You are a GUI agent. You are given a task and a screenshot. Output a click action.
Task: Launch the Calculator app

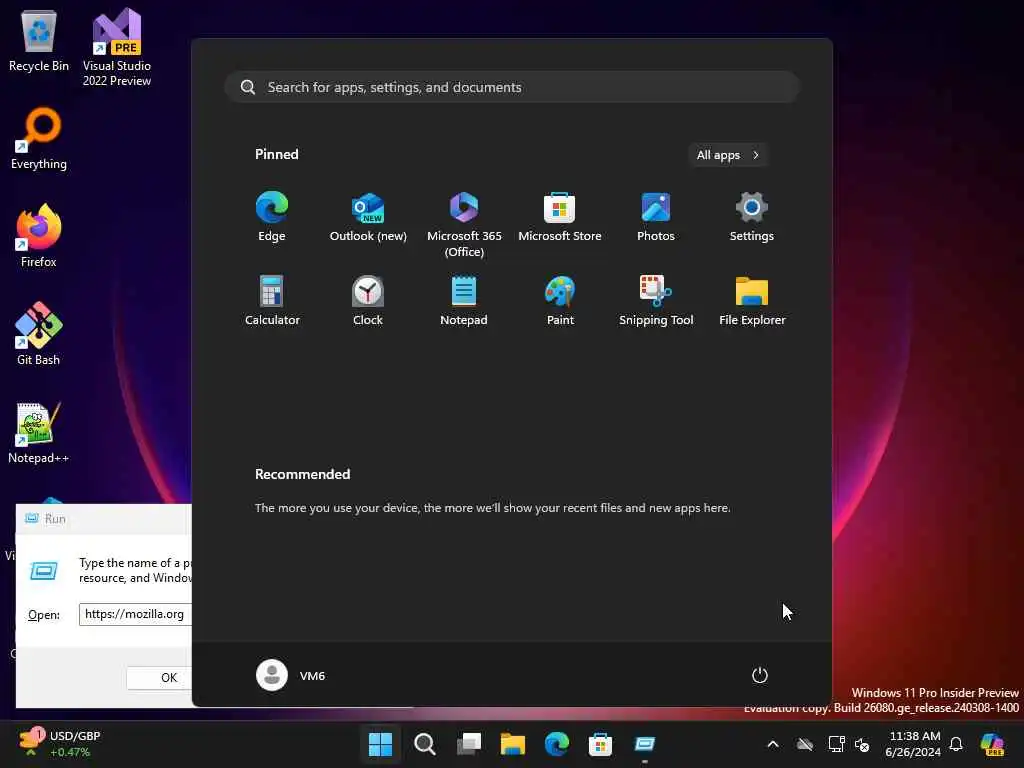(x=272, y=301)
